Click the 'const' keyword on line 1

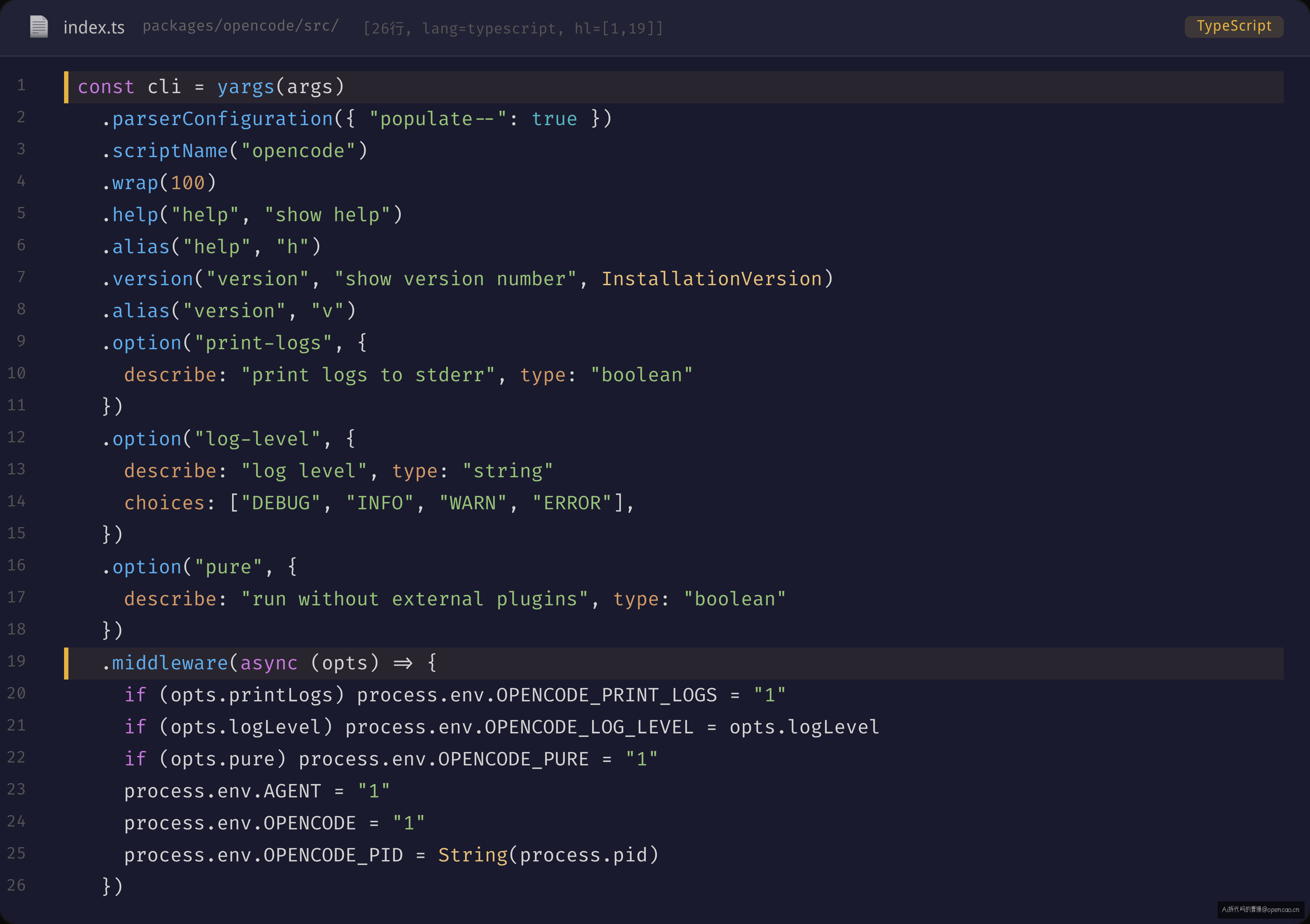(x=106, y=87)
